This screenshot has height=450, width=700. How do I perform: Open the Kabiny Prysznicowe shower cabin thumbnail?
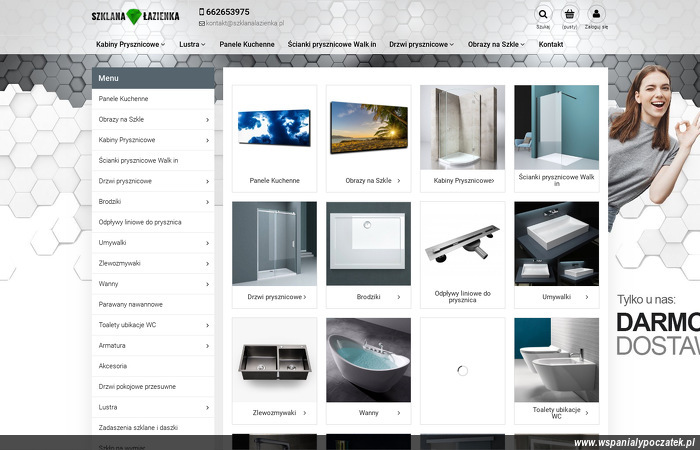click(462, 127)
